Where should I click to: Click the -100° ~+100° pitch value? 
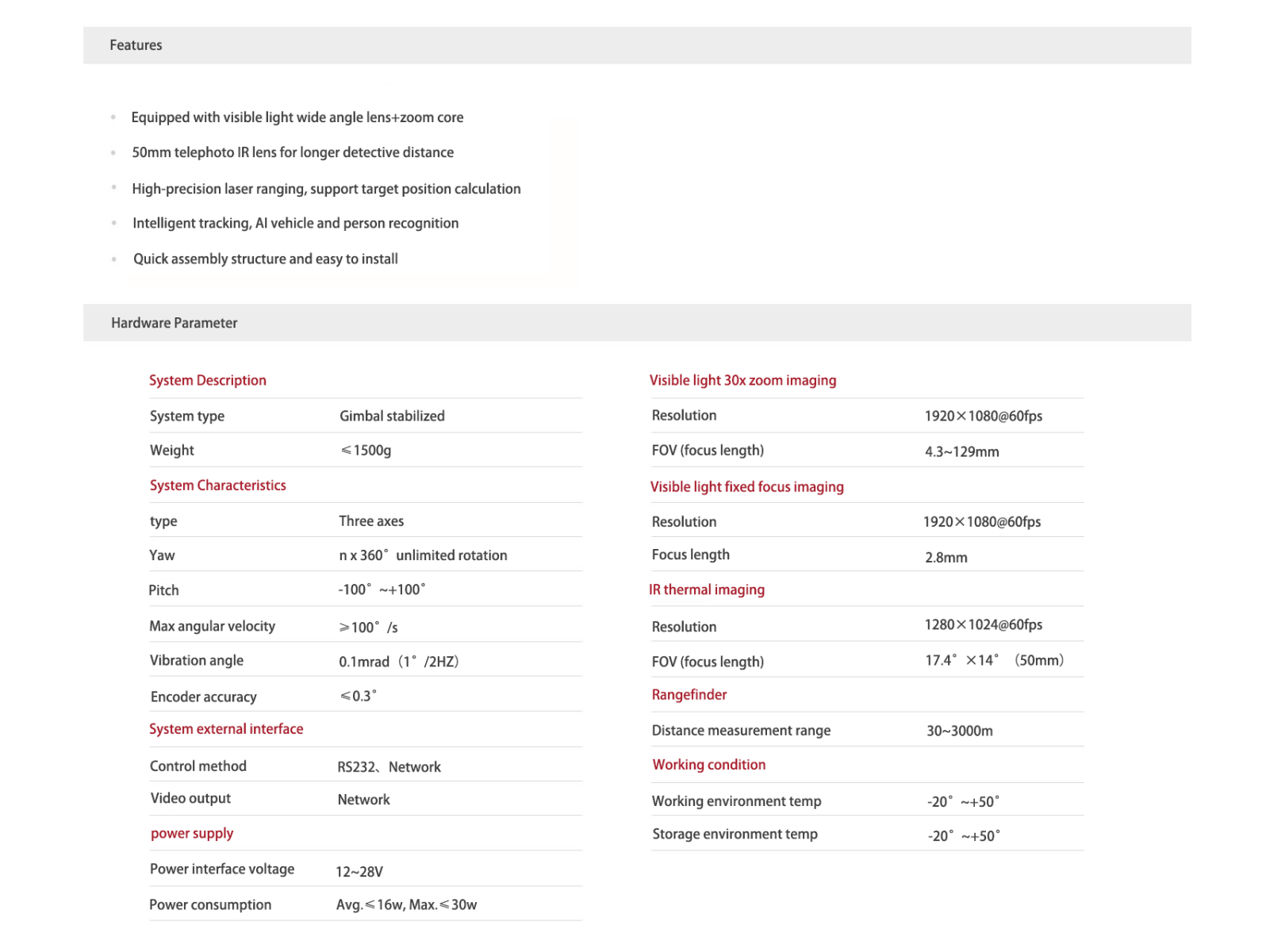click(x=382, y=589)
